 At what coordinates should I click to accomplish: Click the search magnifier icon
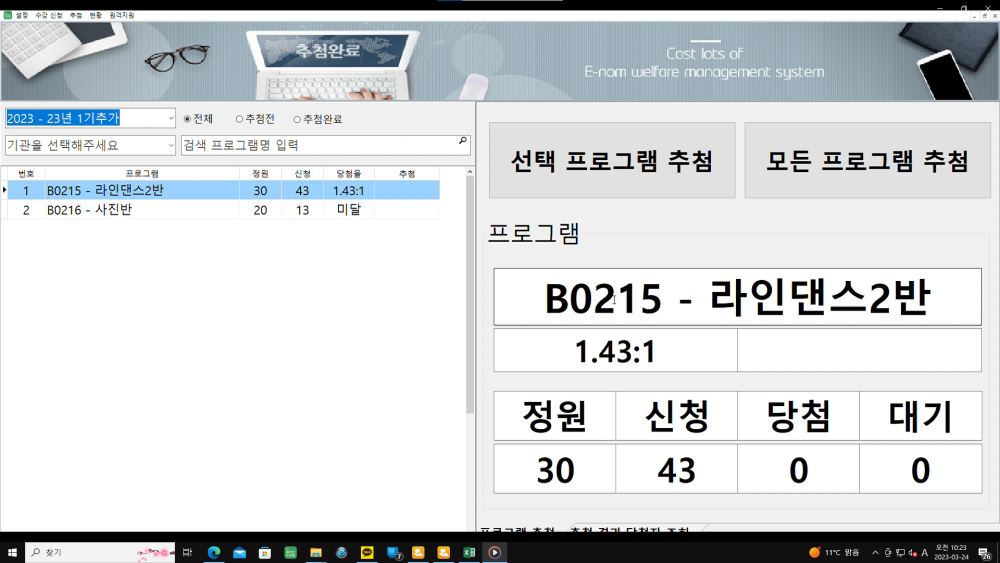[x=463, y=141]
